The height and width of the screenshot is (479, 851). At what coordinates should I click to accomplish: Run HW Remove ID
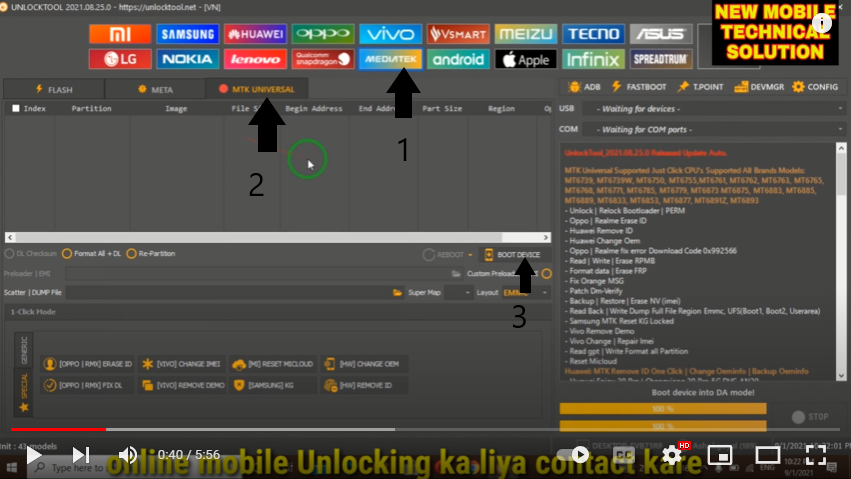pos(365,385)
